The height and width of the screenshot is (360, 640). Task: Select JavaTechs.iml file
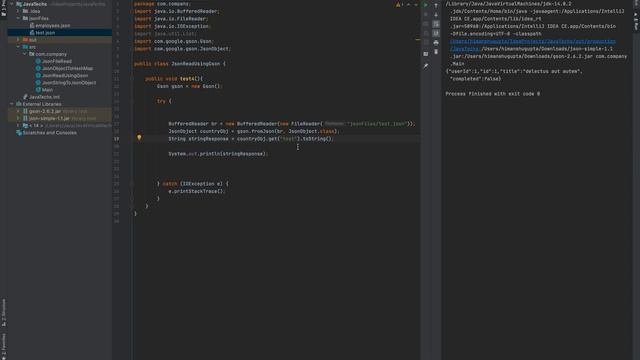tap(44, 97)
